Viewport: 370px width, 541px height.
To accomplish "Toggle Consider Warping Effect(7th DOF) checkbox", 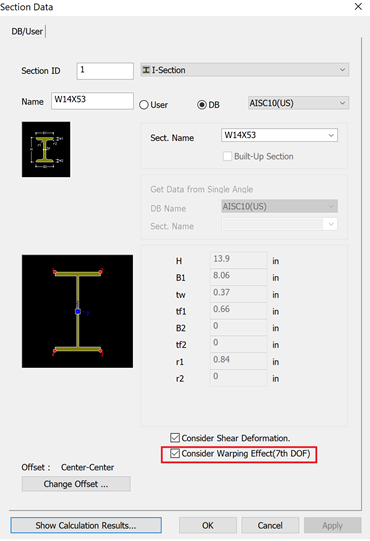I will [x=175, y=453].
